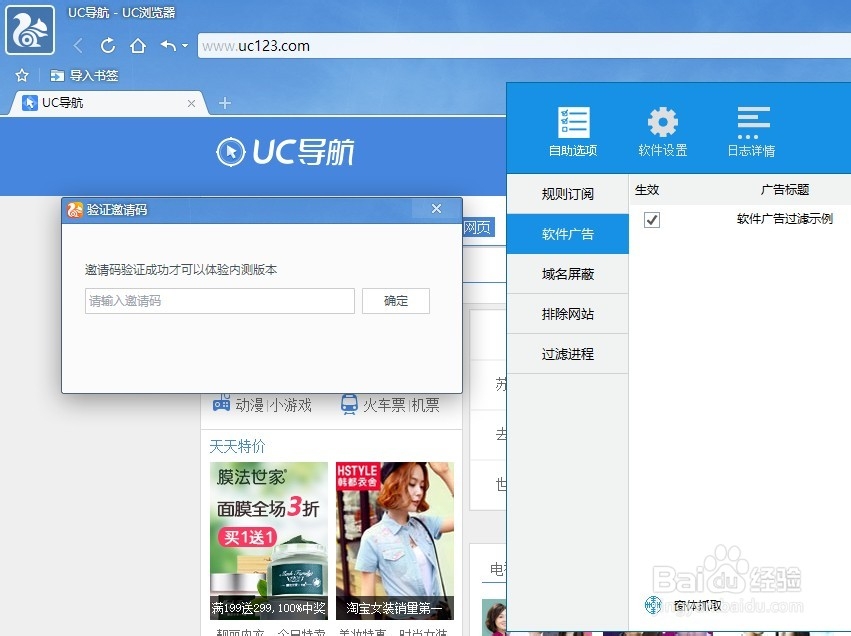
Task: Click the undo closed tab arrow
Action: [x=168, y=46]
